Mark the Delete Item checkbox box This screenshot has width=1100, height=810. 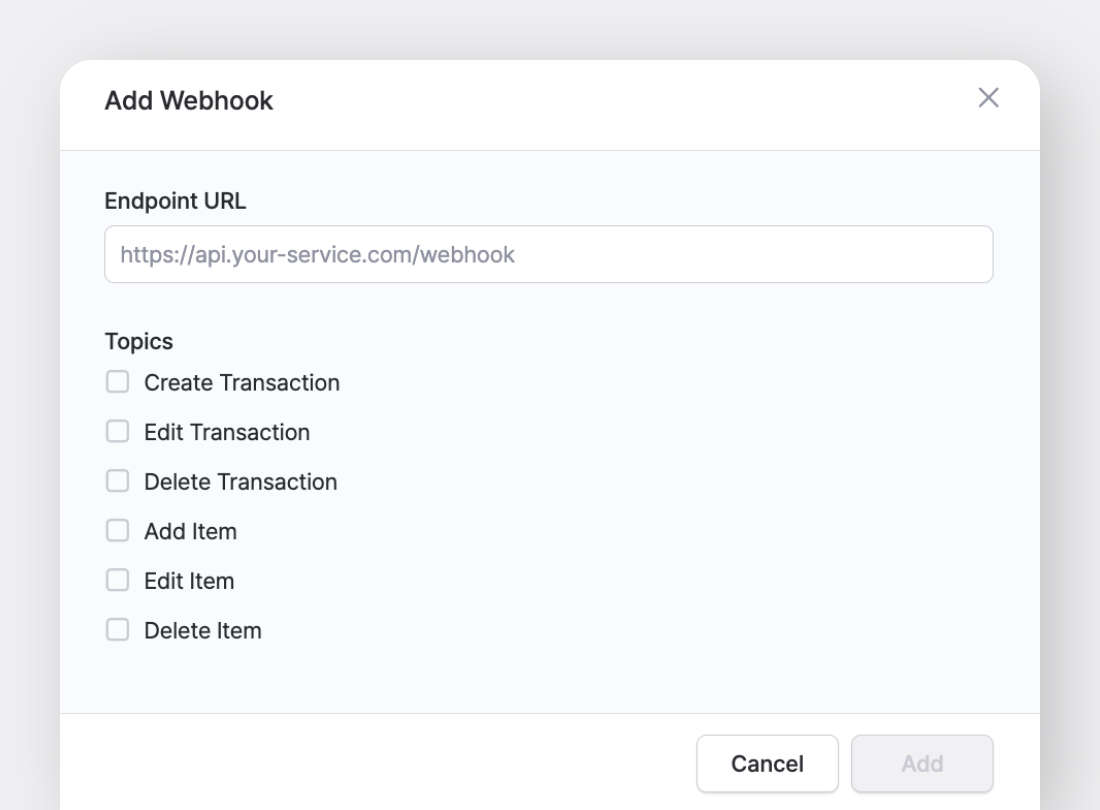pyautogui.click(x=118, y=630)
